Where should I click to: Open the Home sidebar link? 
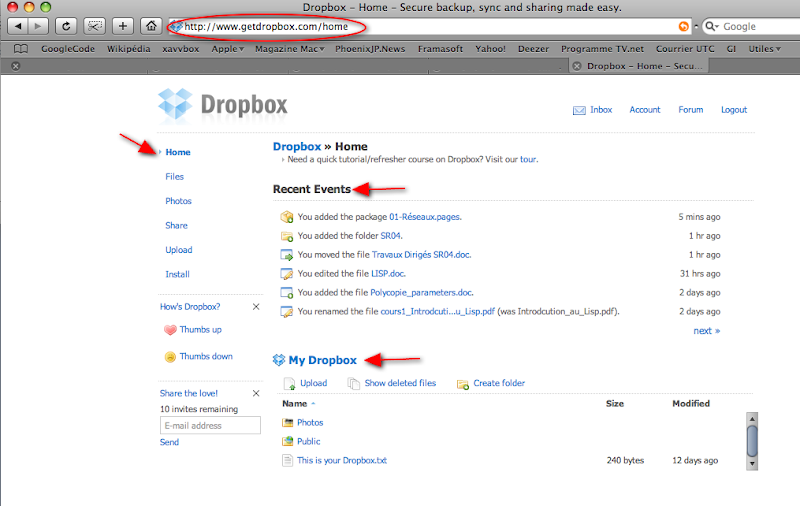pos(178,152)
